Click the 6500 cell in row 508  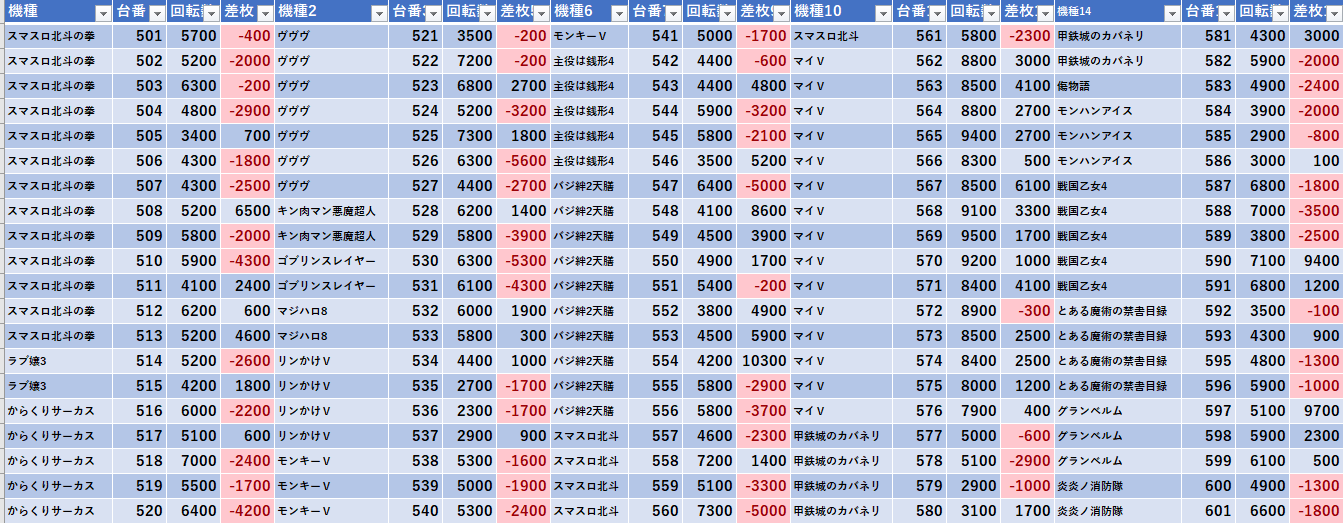tap(247, 210)
